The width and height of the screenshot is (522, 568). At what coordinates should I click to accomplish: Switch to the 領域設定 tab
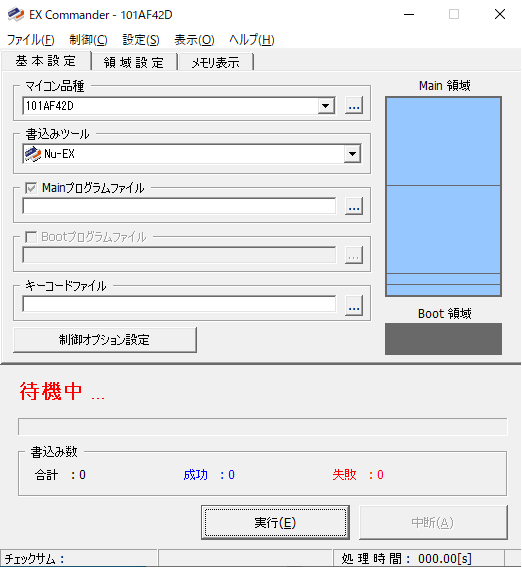point(134,62)
